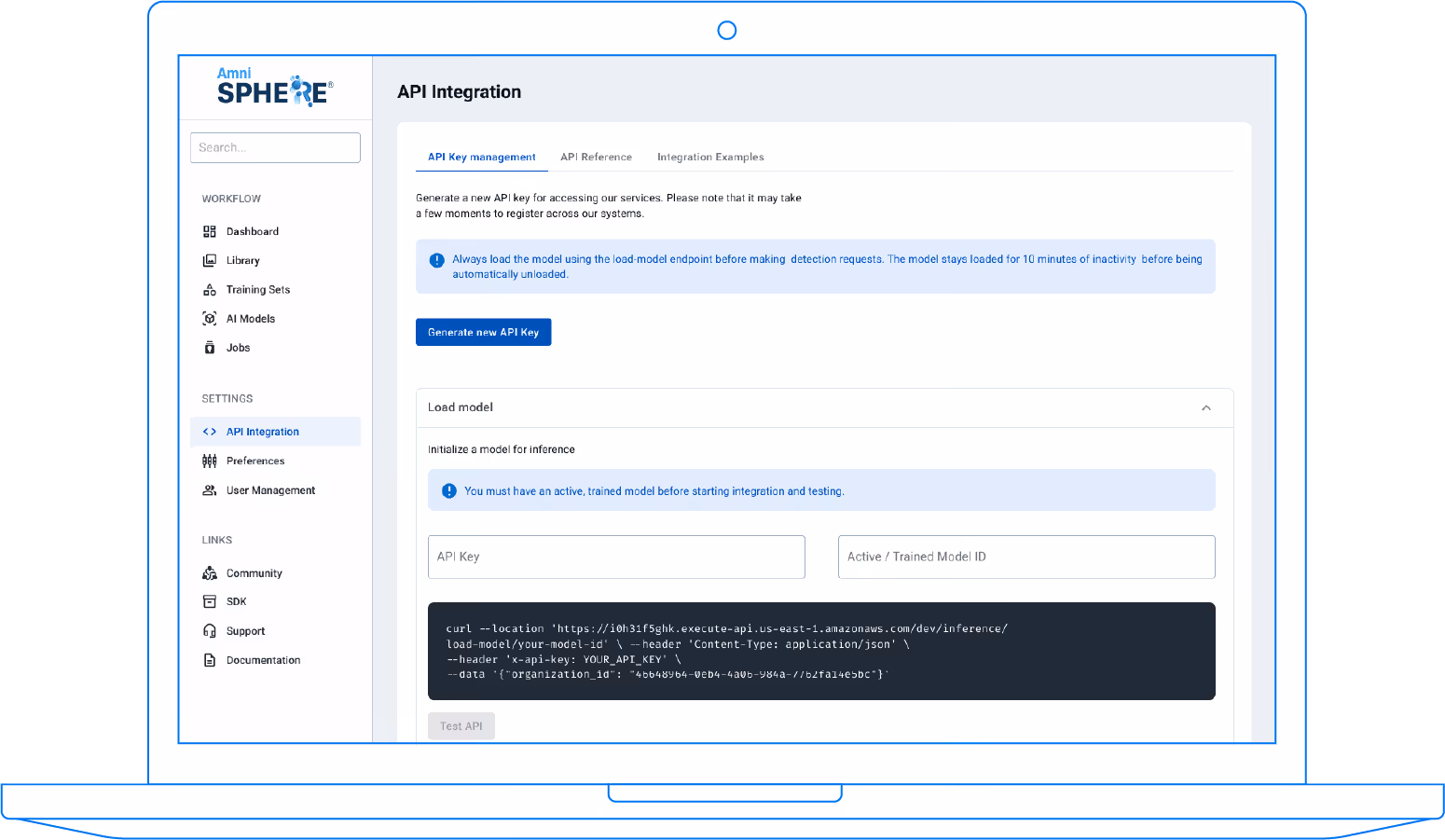1445x840 pixels.
Task: Click into the API Key input field
Action: click(616, 557)
